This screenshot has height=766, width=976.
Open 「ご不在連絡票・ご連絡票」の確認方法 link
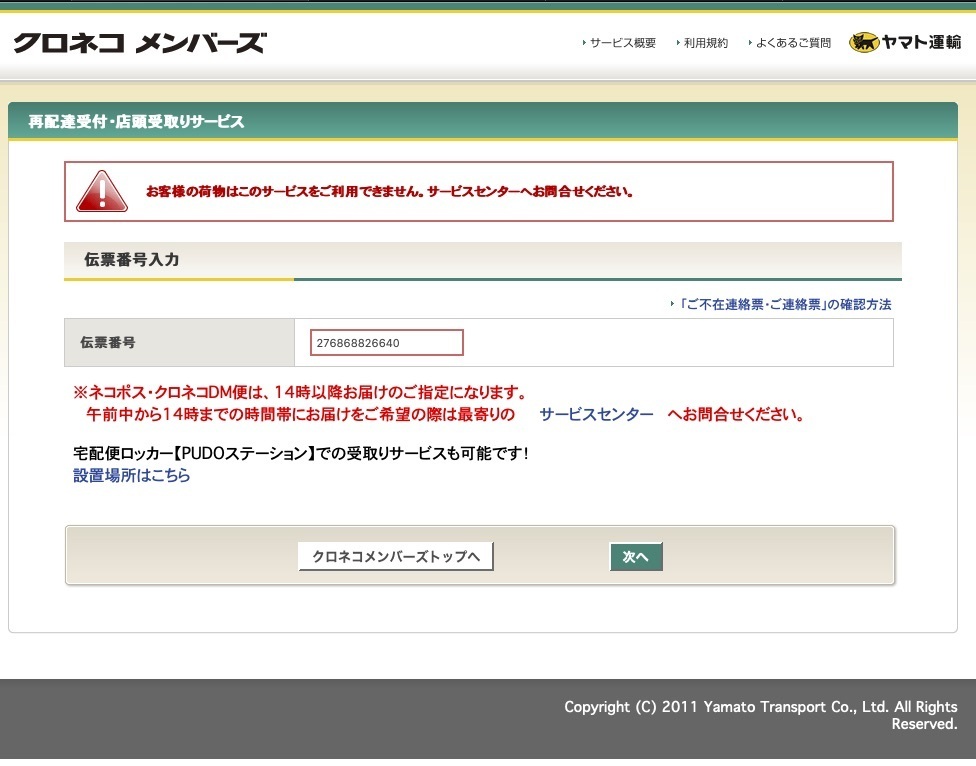[x=785, y=304]
